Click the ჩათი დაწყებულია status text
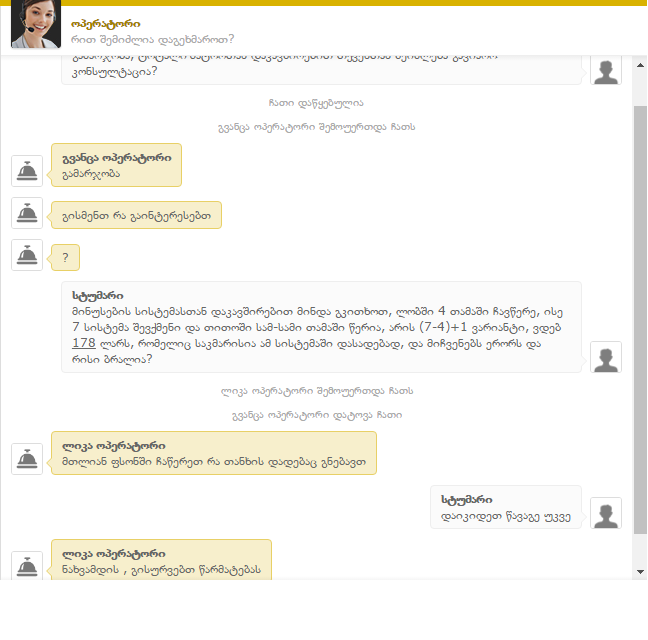The width and height of the screenshot is (648, 640). pos(316,103)
